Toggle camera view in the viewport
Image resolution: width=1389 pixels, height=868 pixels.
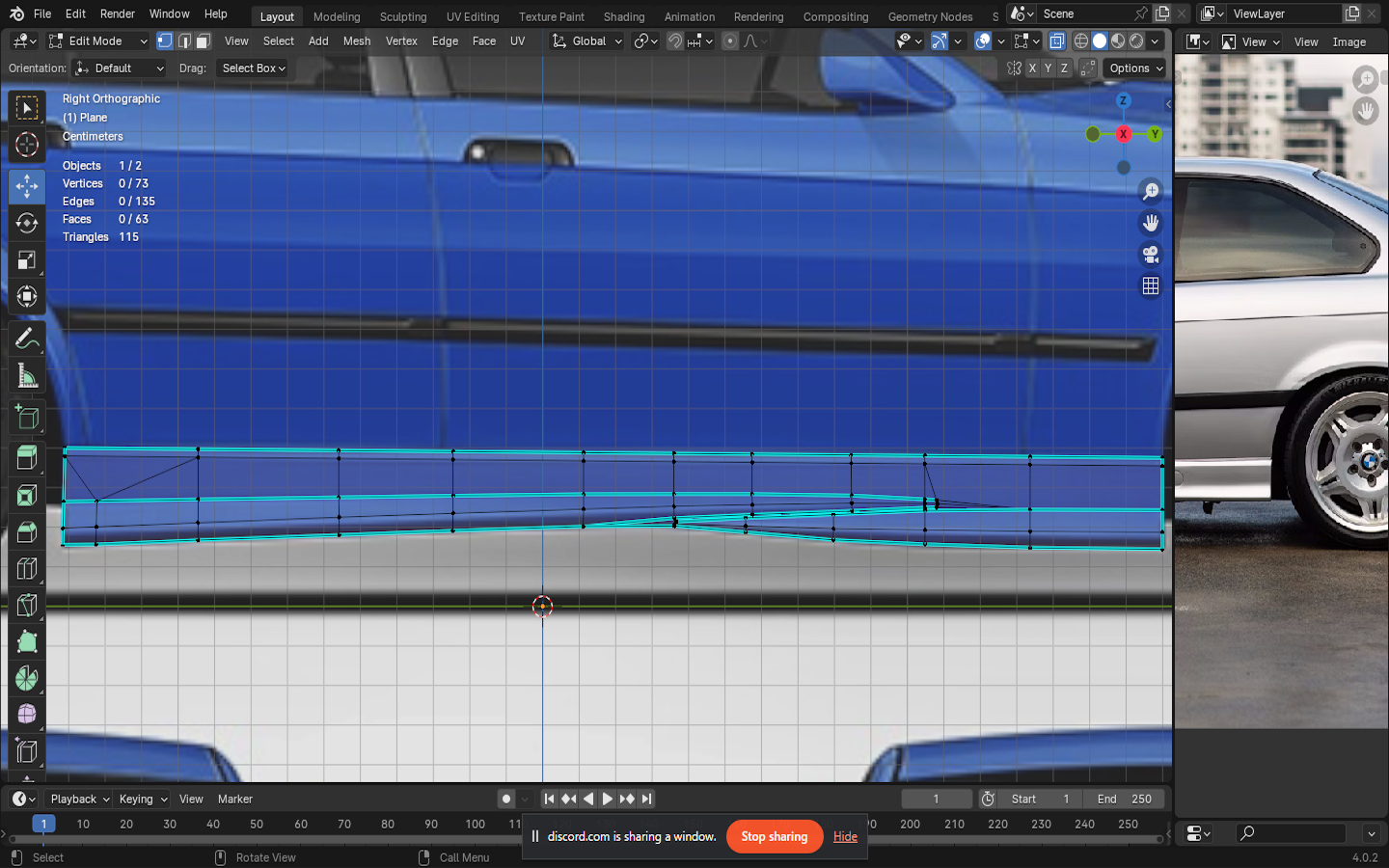[1151, 255]
